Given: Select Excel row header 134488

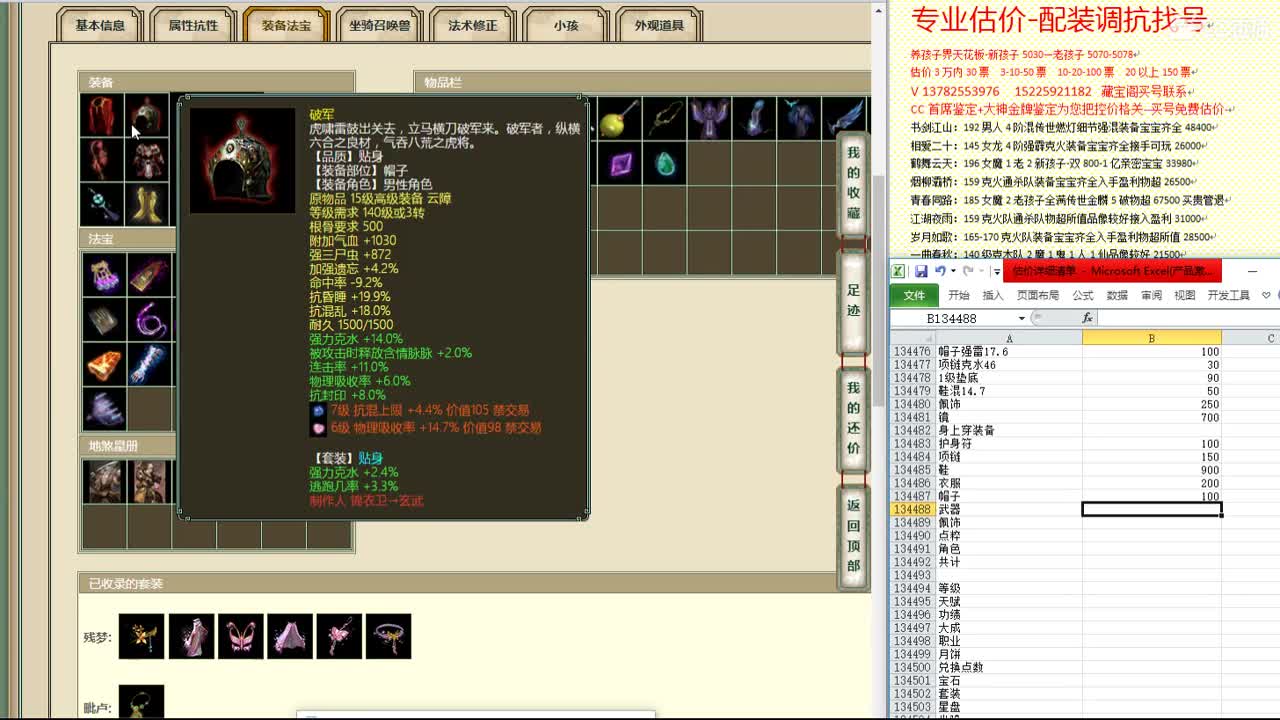Looking at the screenshot, I should click(x=912, y=510).
